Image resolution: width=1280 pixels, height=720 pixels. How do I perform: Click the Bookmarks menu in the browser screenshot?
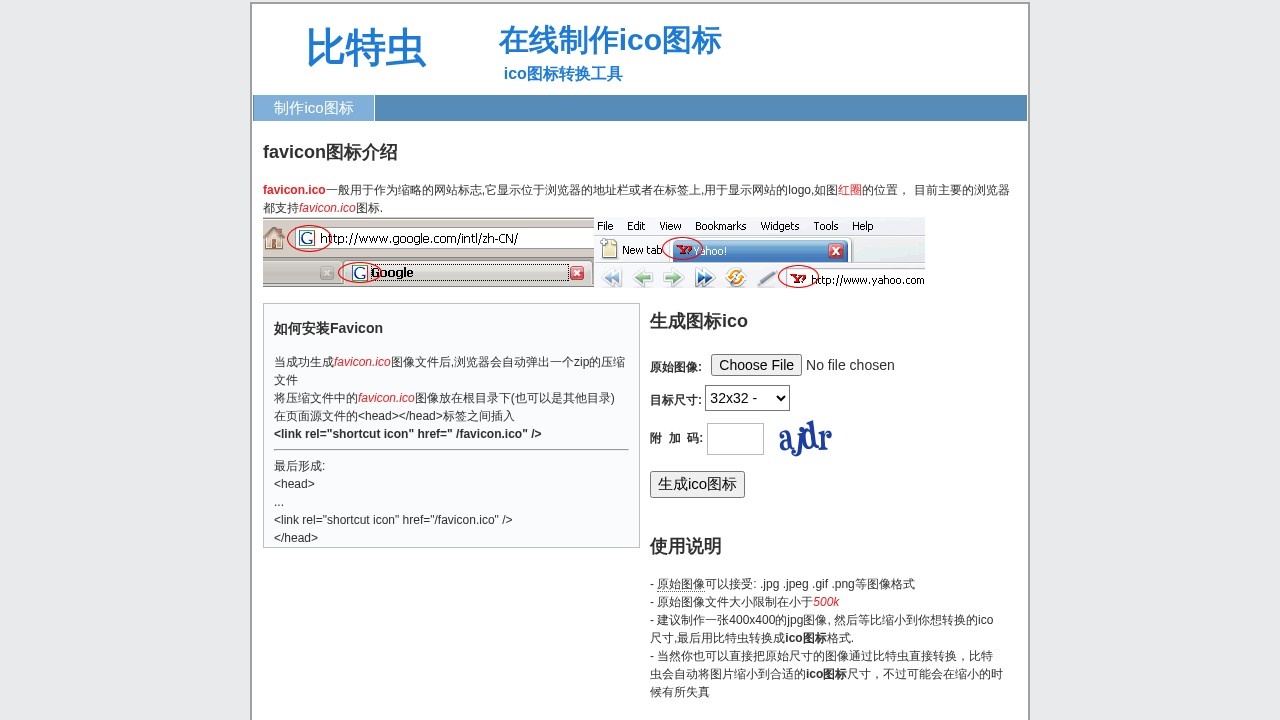point(720,226)
